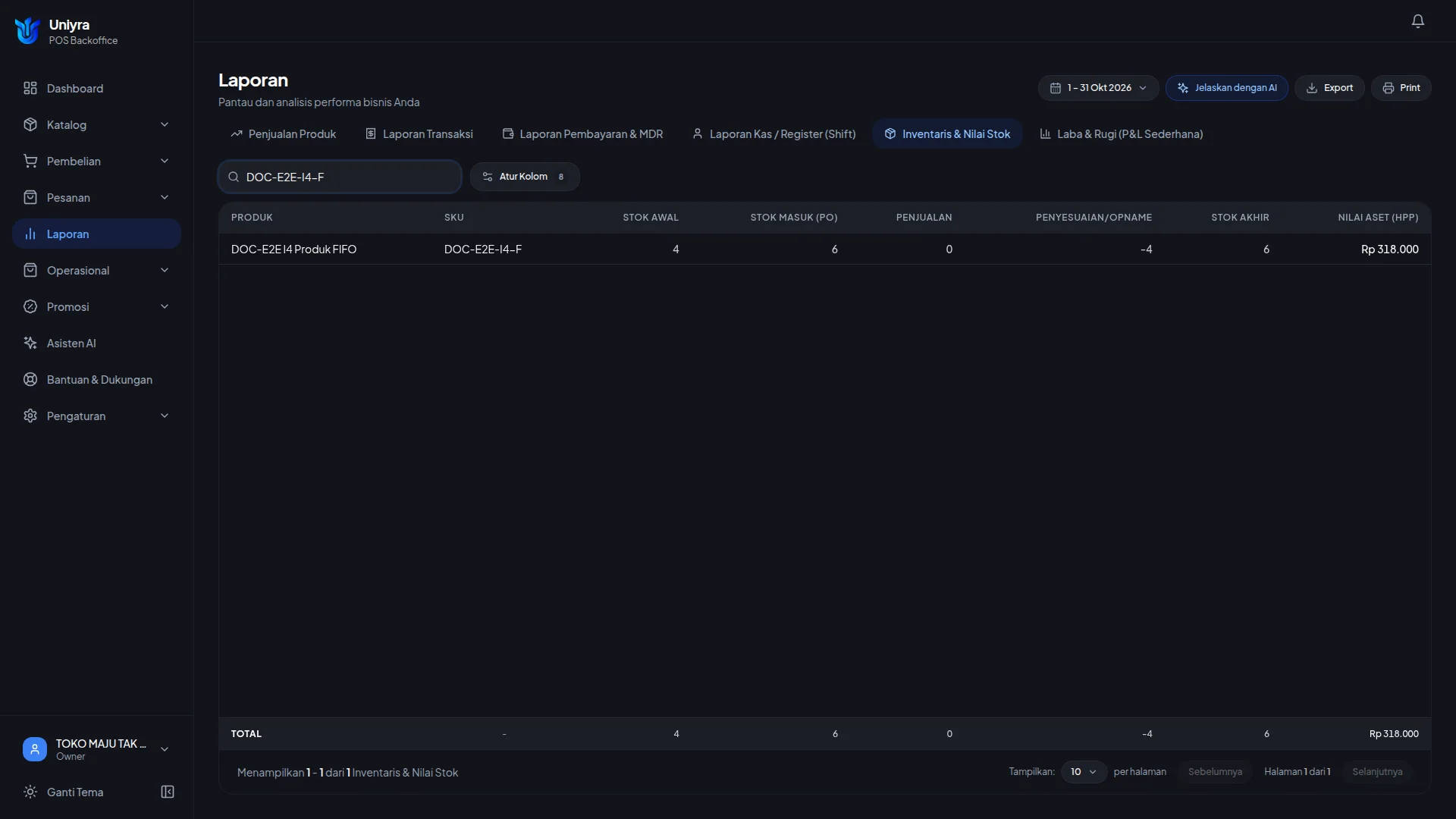This screenshot has width=1456, height=819.
Task: Click the Print printer icon
Action: click(x=1389, y=88)
